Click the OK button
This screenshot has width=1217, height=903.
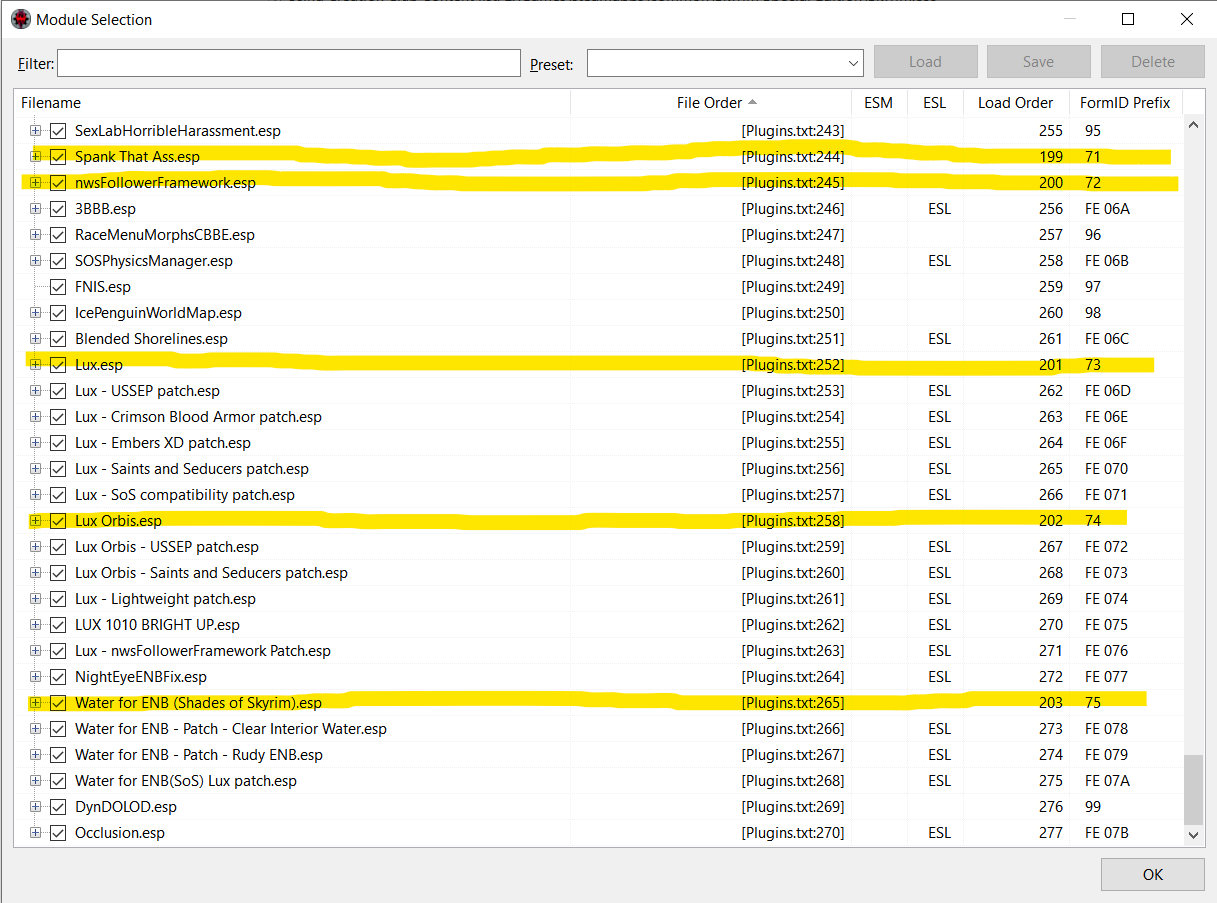click(1153, 874)
